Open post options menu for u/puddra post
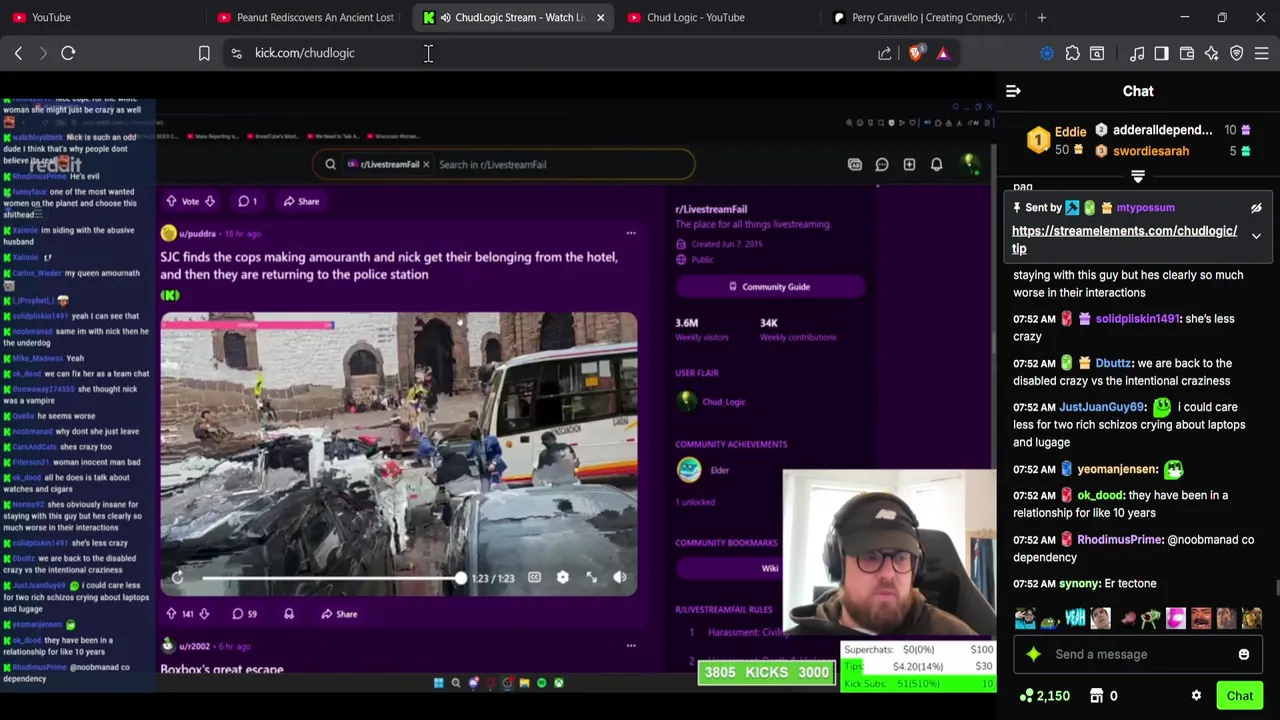Viewport: 1280px width, 720px height. coord(631,233)
